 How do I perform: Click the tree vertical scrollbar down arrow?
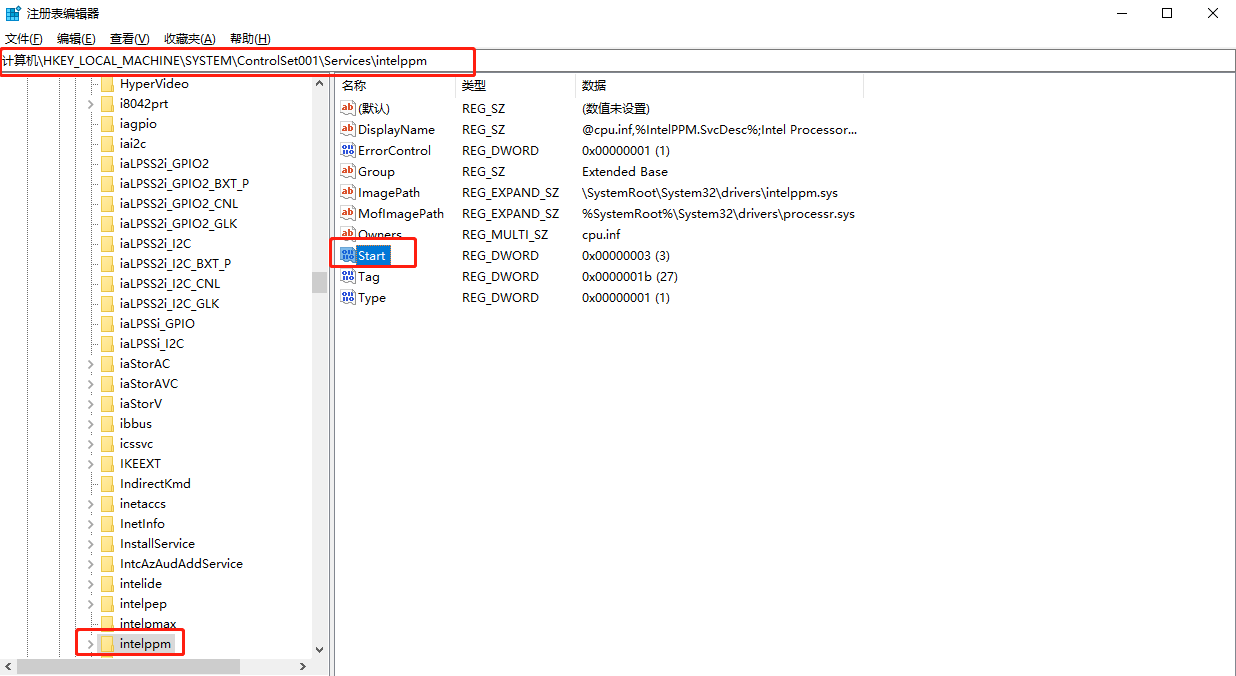(x=319, y=649)
